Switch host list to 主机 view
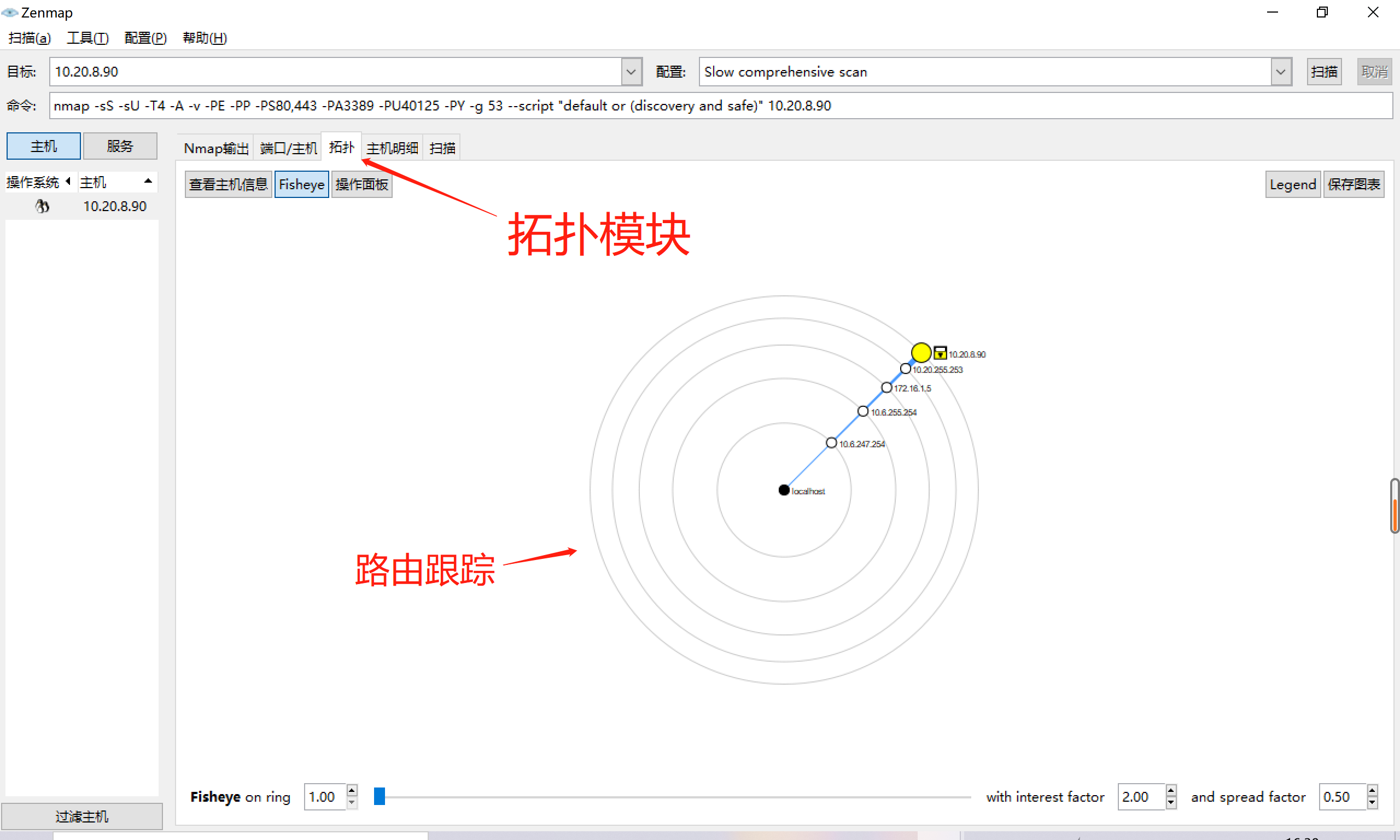1400x840 pixels. click(44, 147)
